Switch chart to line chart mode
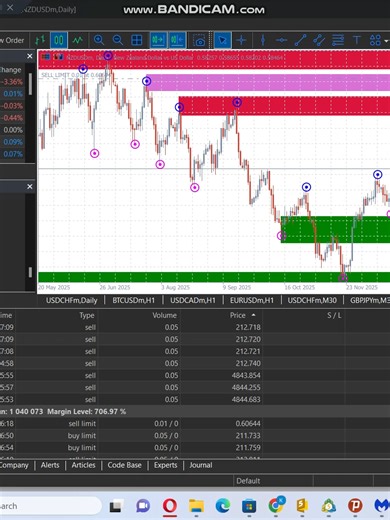This screenshot has height=520, width=390. click(78, 40)
